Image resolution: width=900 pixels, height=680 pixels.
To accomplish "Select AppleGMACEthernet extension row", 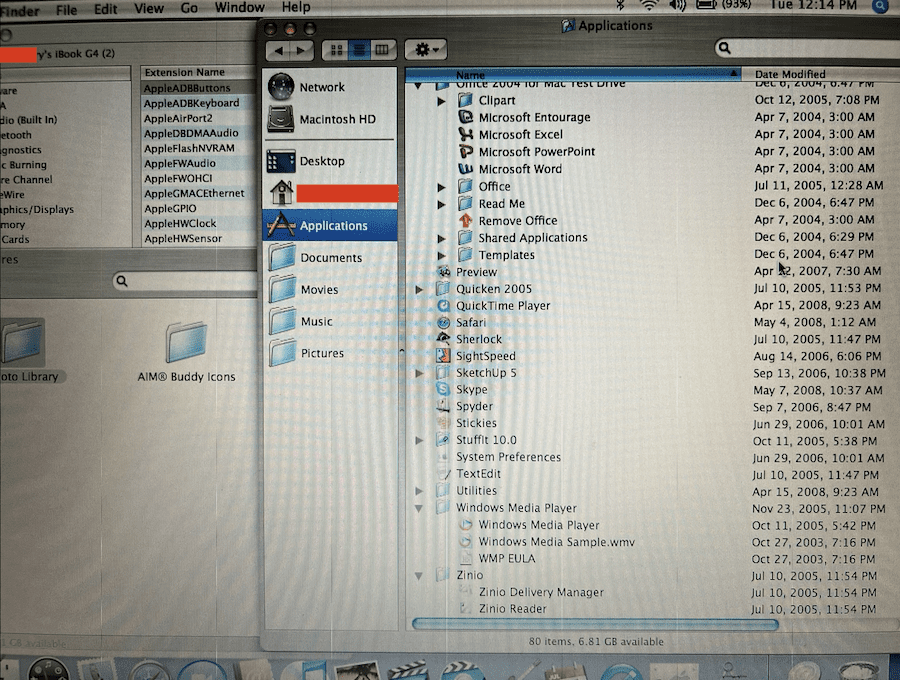I will pyautogui.click(x=199, y=193).
